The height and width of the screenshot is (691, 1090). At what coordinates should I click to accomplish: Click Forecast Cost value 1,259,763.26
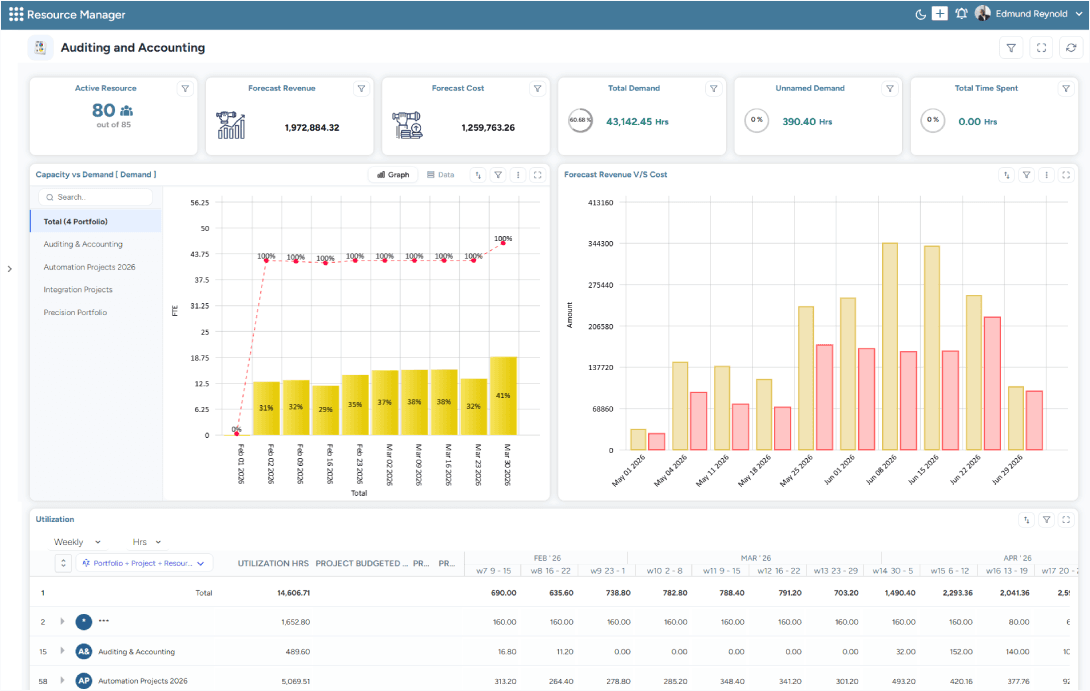(488, 128)
